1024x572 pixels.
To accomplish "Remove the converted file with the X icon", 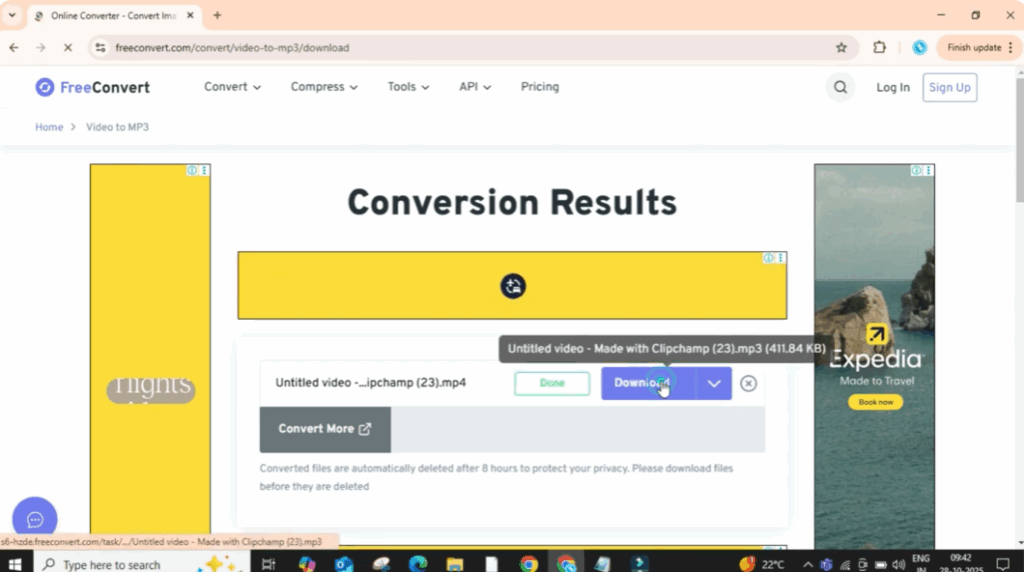I will pyautogui.click(x=748, y=383).
